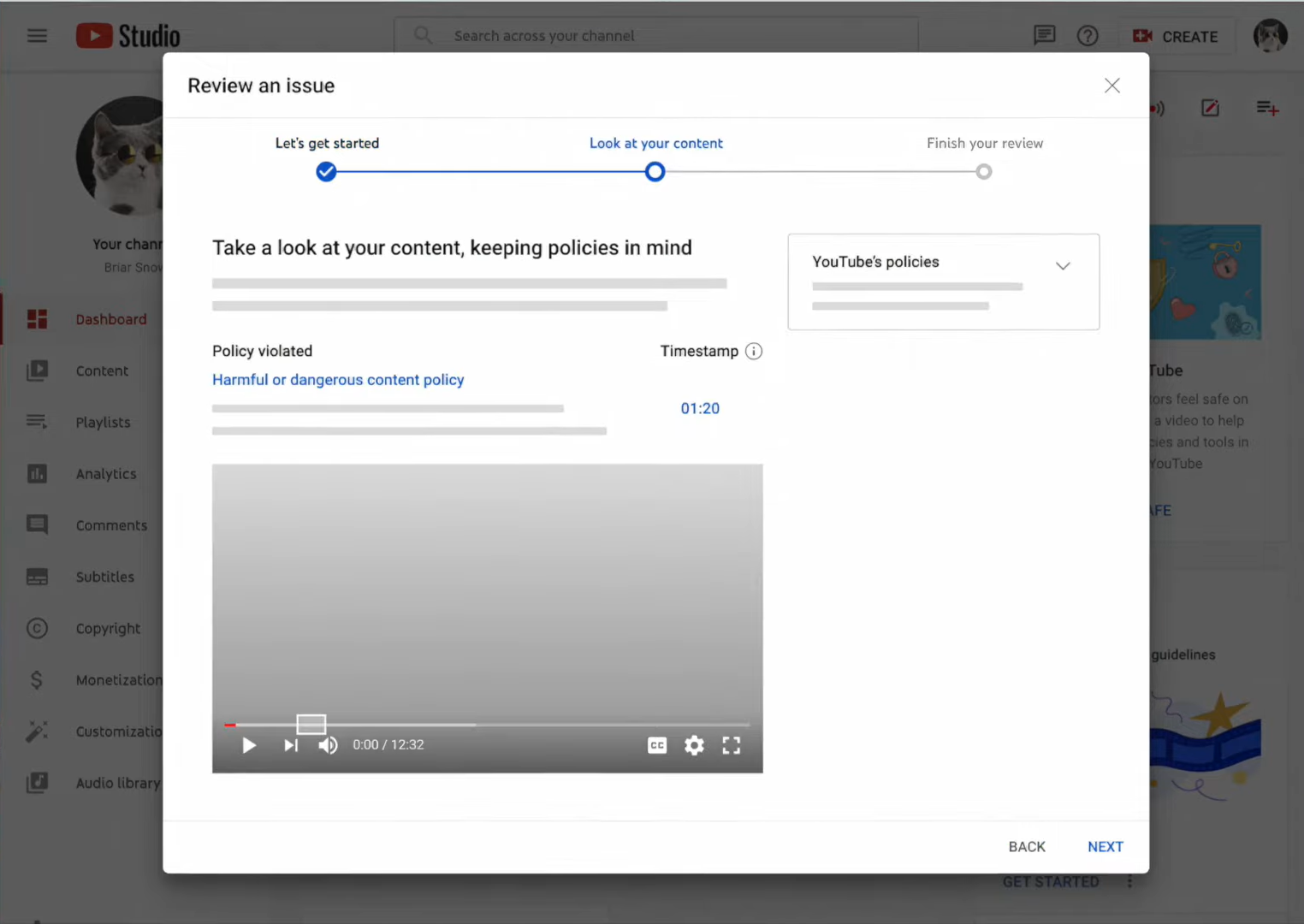Click the three-dot menu beside GET STARTED

pyautogui.click(x=1129, y=882)
